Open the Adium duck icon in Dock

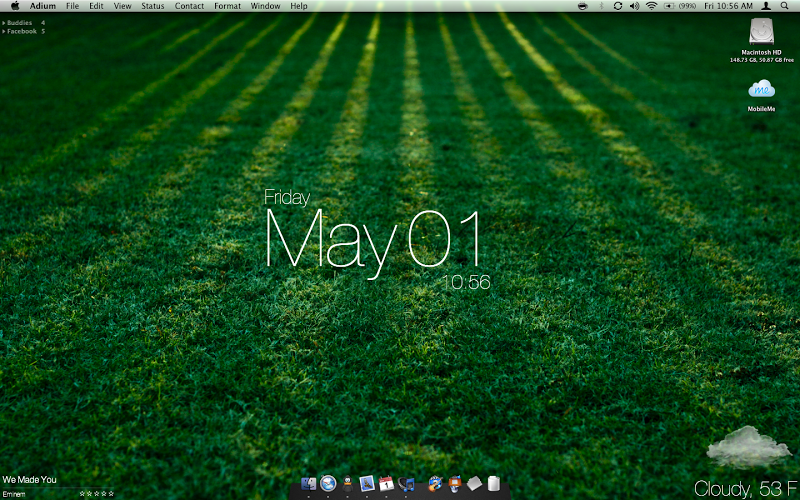[347, 483]
